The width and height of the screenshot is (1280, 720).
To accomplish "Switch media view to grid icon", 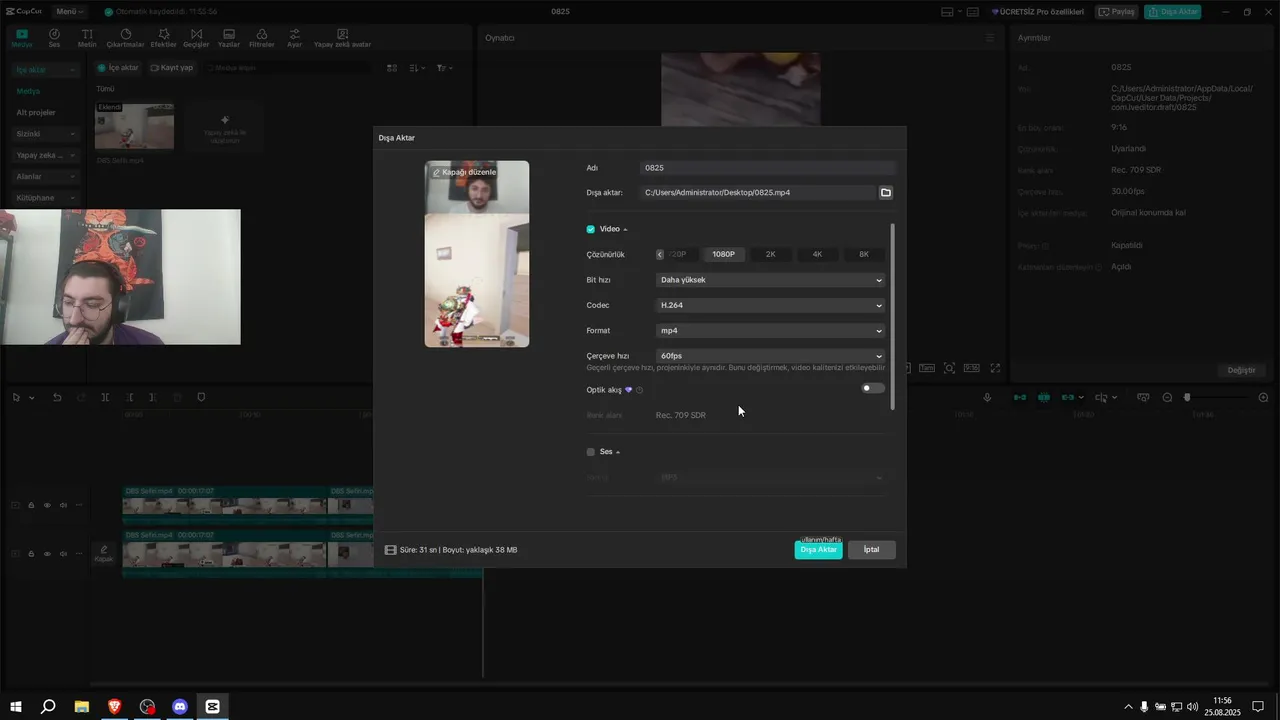I will point(392,68).
